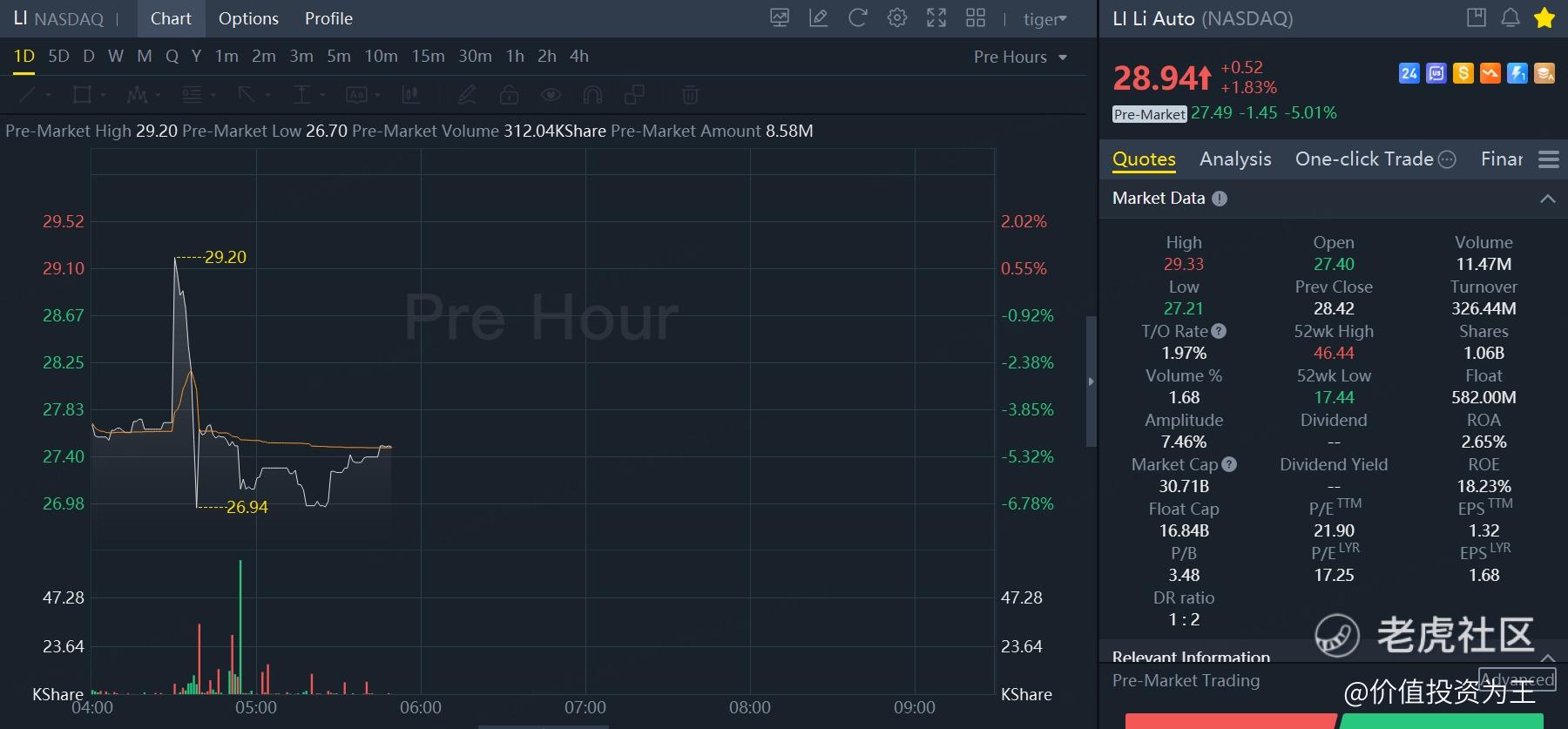Expand the rectangle tool dropdown arrow
This screenshot has width=1568, height=729.
coord(103,95)
